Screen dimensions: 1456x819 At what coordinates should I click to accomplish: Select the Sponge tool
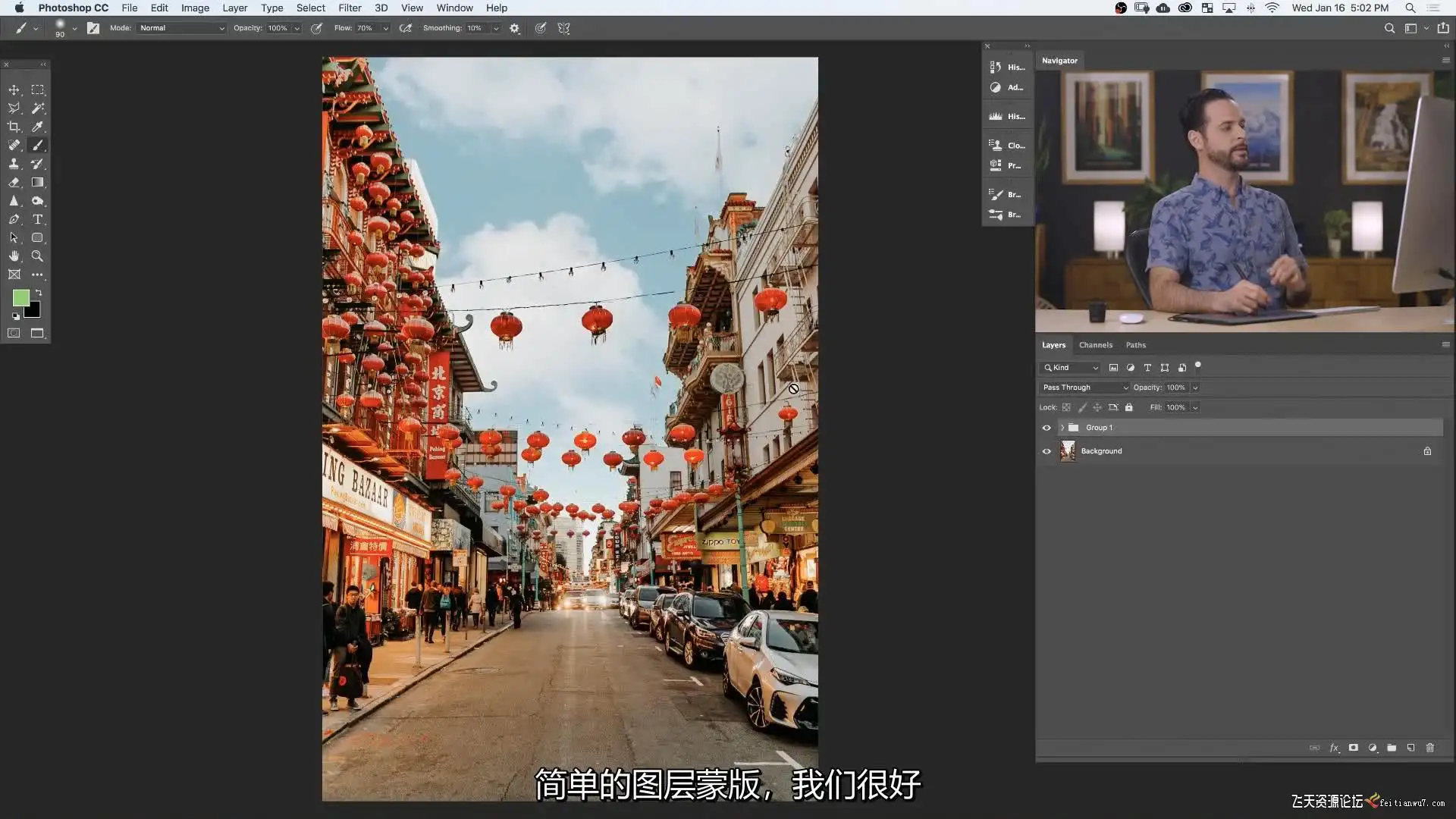pyautogui.click(x=37, y=201)
